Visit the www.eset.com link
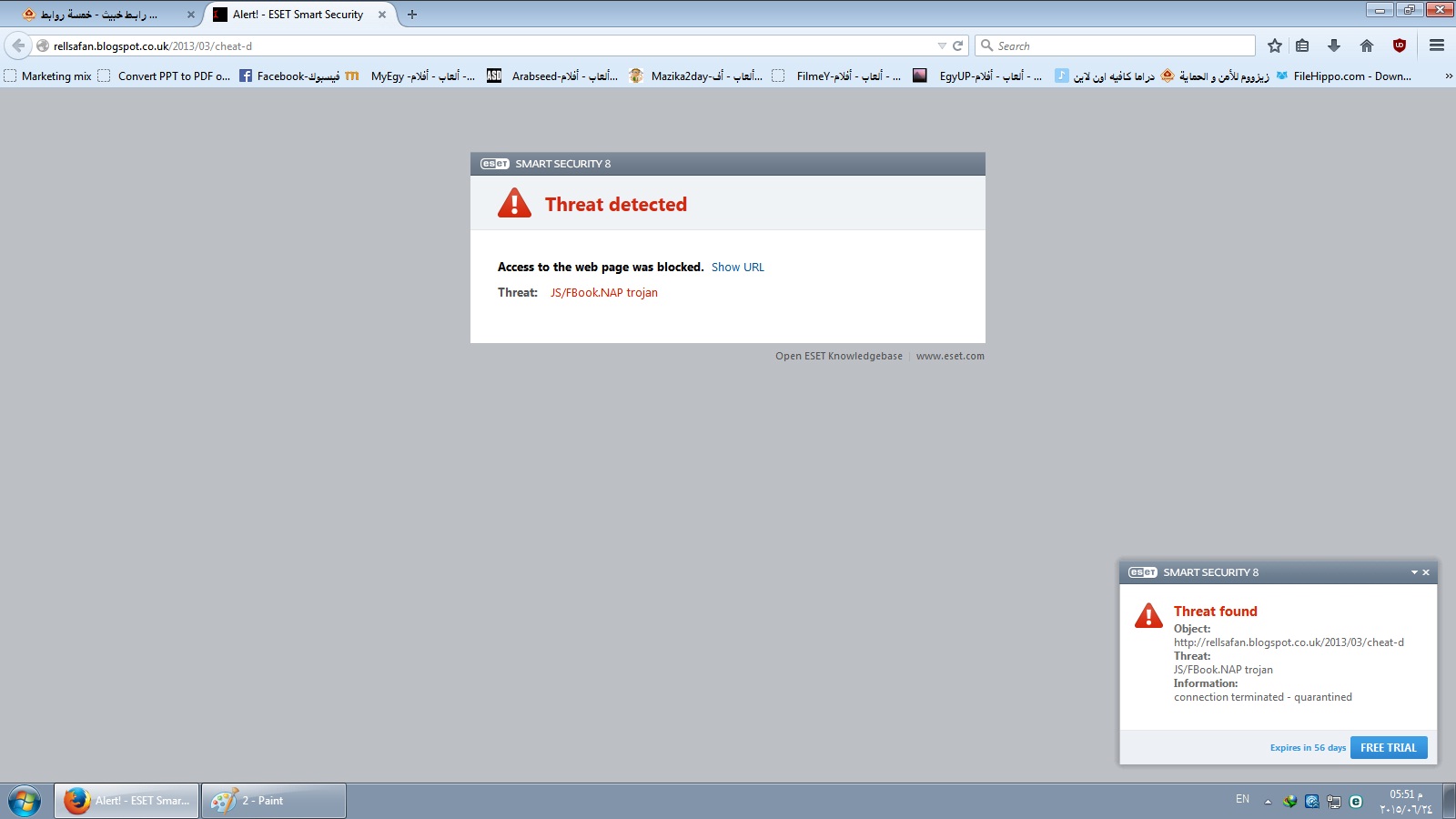The width and height of the screenshot is (1456, 819). [950, 357]
